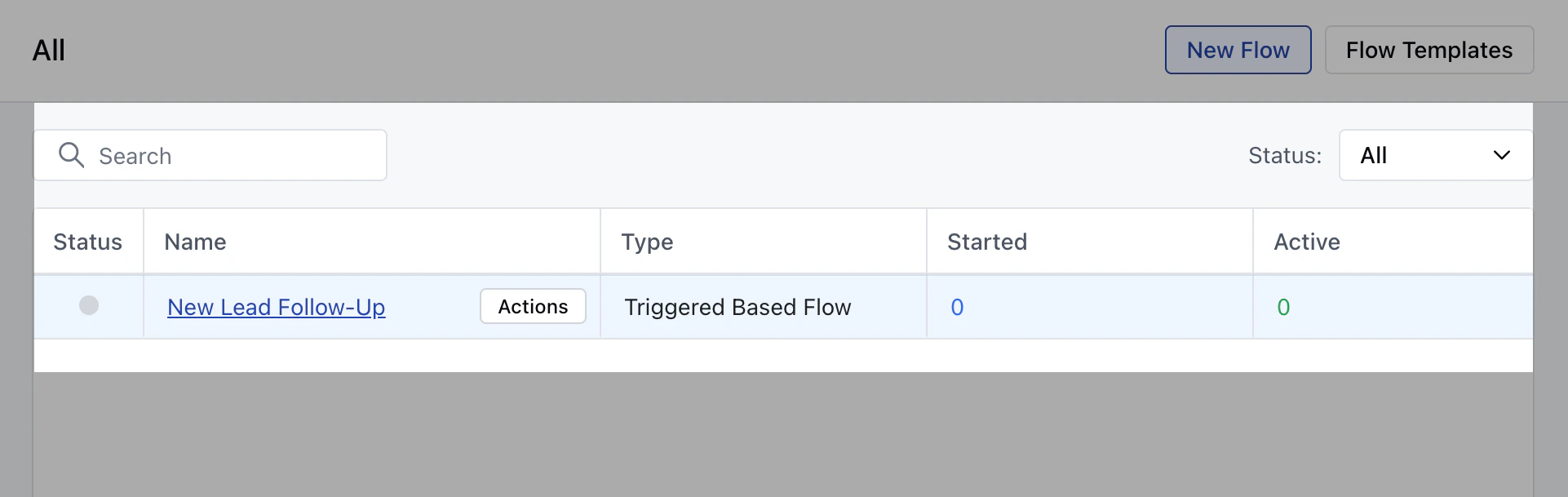Click the green Active count of 0
The height and width of the screenshot is (497, 1568).
tap(1283, 307)
